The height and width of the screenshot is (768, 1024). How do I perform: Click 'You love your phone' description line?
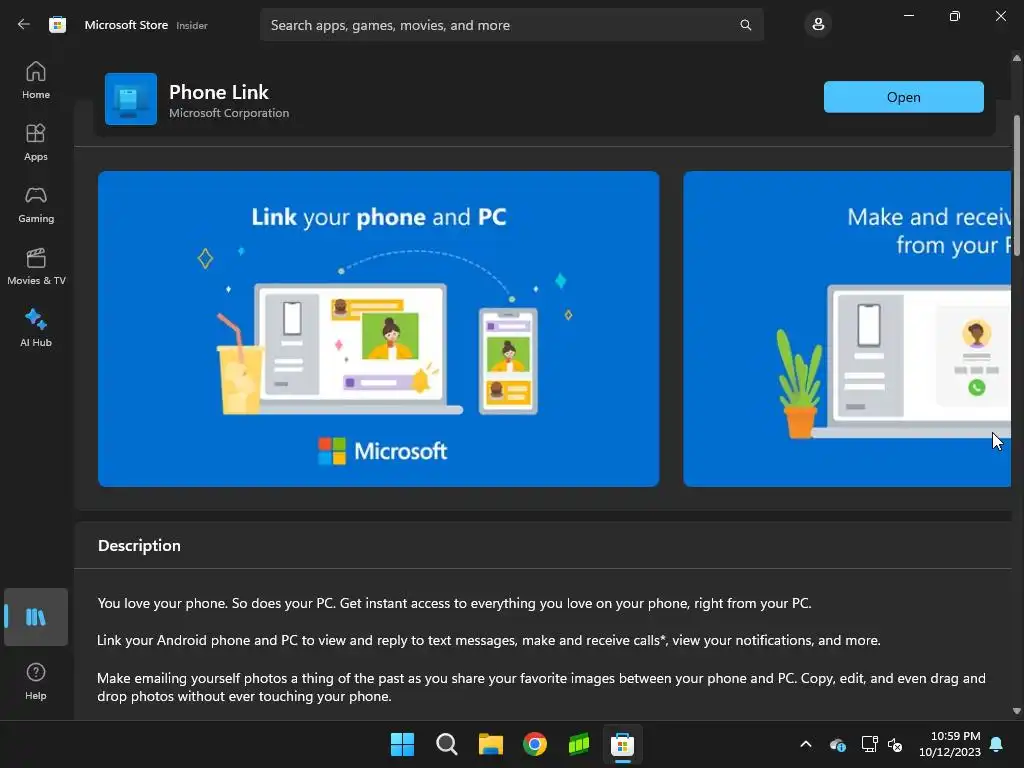(x=455, y=603)
